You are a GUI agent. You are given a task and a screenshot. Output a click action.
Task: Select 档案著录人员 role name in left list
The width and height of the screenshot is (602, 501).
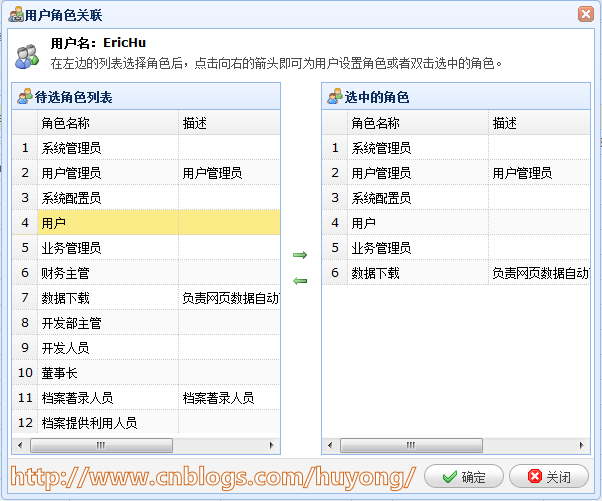pos(77,398)
